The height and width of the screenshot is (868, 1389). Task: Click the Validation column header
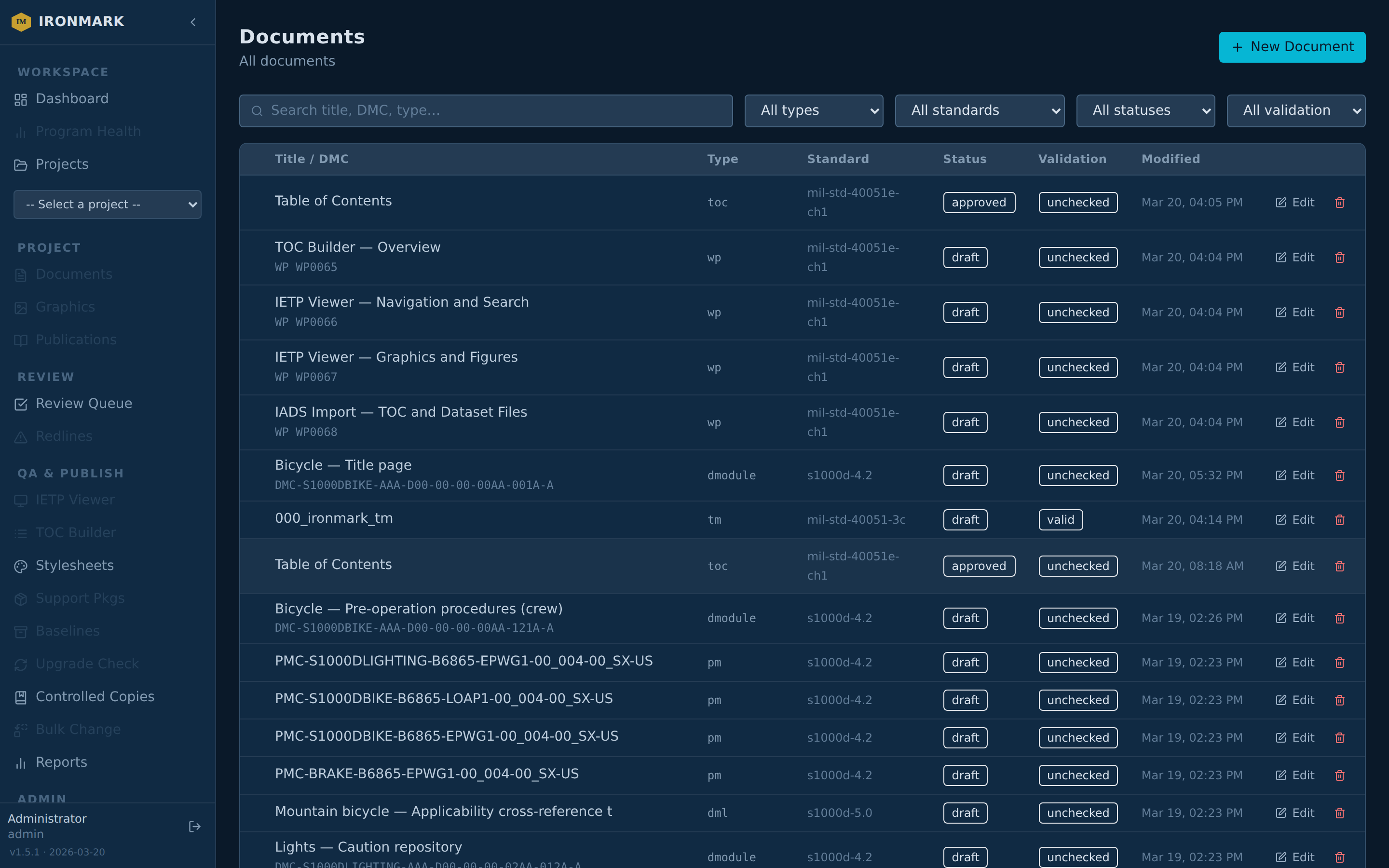[x=1072, y=159]
